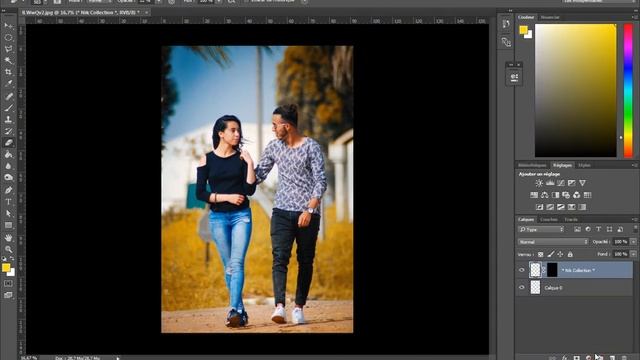640x360 pixels.
Task: Toggle adjustment layer filter
Action: [x=588, y=229]
